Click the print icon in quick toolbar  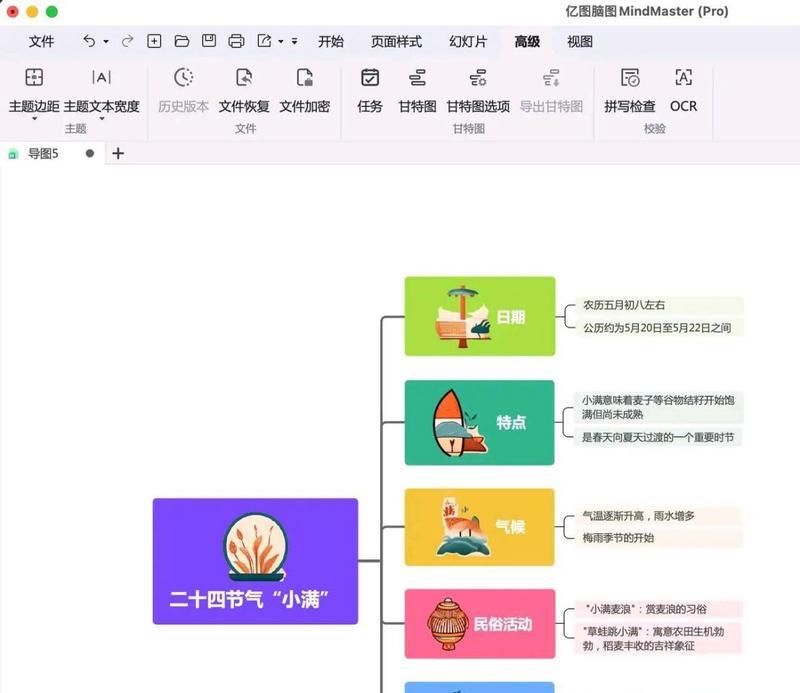point(236,41)
